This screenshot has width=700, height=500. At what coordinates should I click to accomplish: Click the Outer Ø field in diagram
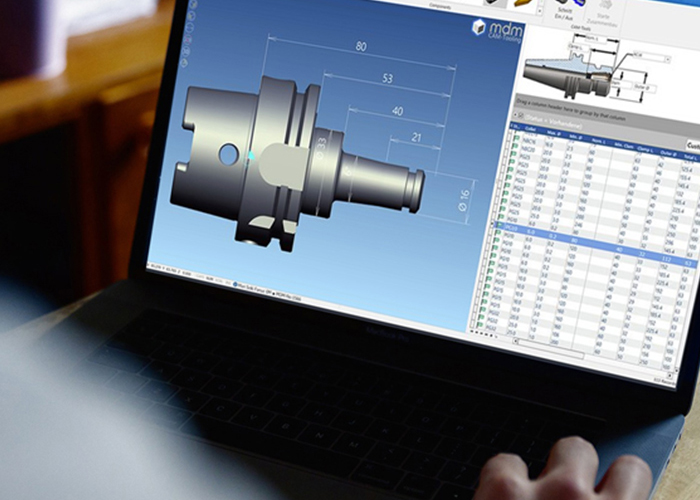(644, 88)
